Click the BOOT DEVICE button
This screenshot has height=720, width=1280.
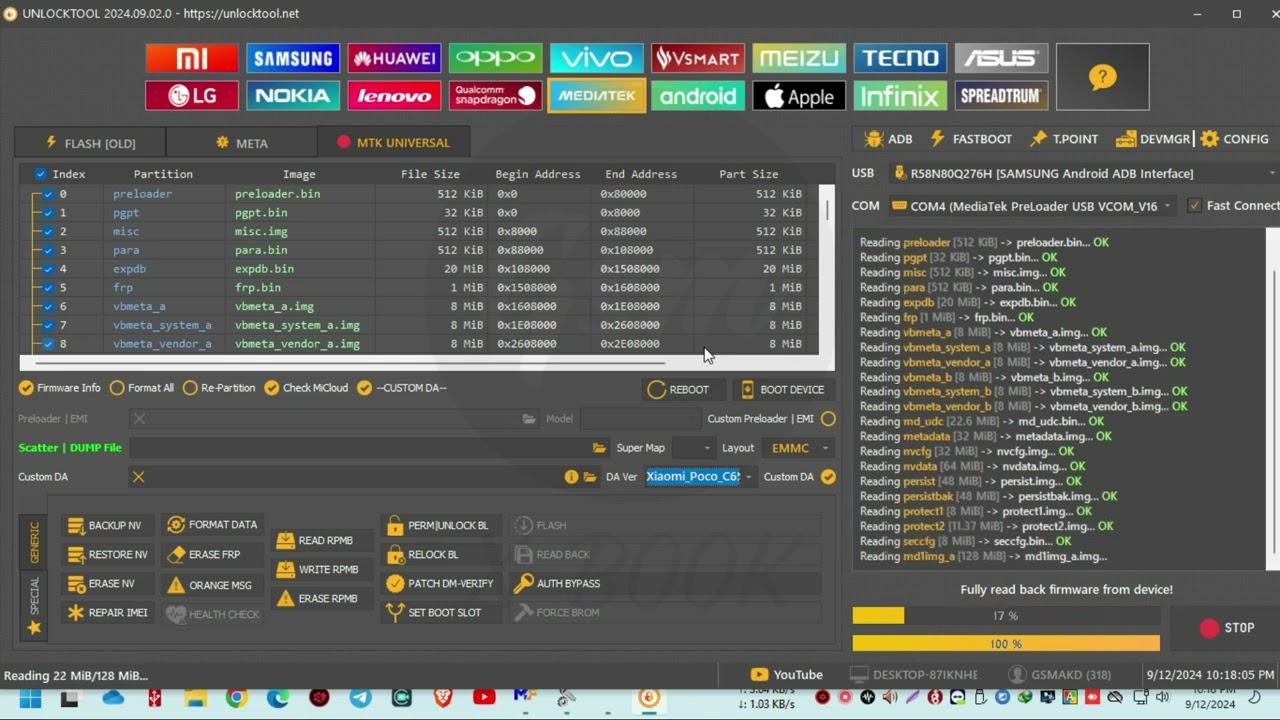(783, 390)
